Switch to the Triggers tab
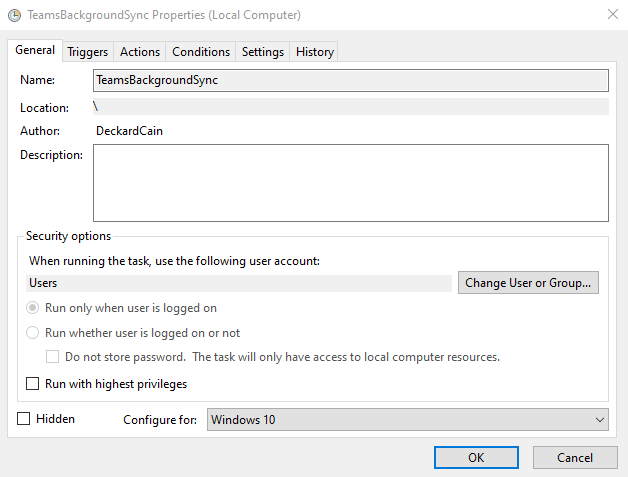628x477 pixels. (x=88, y=52)
